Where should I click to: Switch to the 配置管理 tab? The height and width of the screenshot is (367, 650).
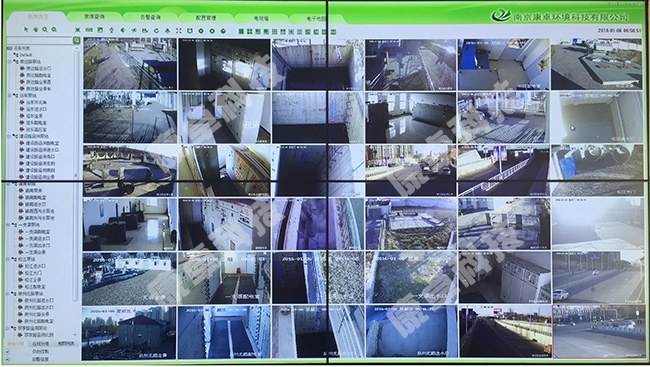[206, 18]
